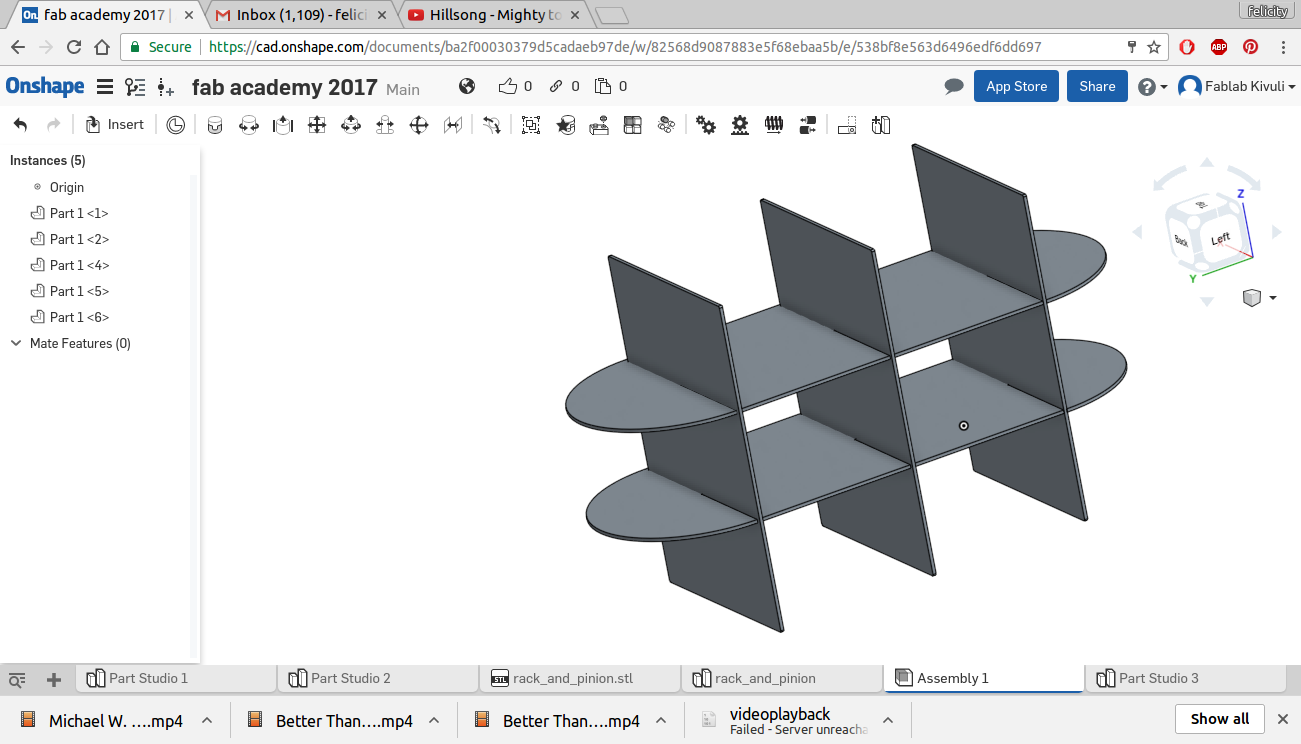Click the public globe icon
This screenshot has height=744, width=1301.
(467, 86)
